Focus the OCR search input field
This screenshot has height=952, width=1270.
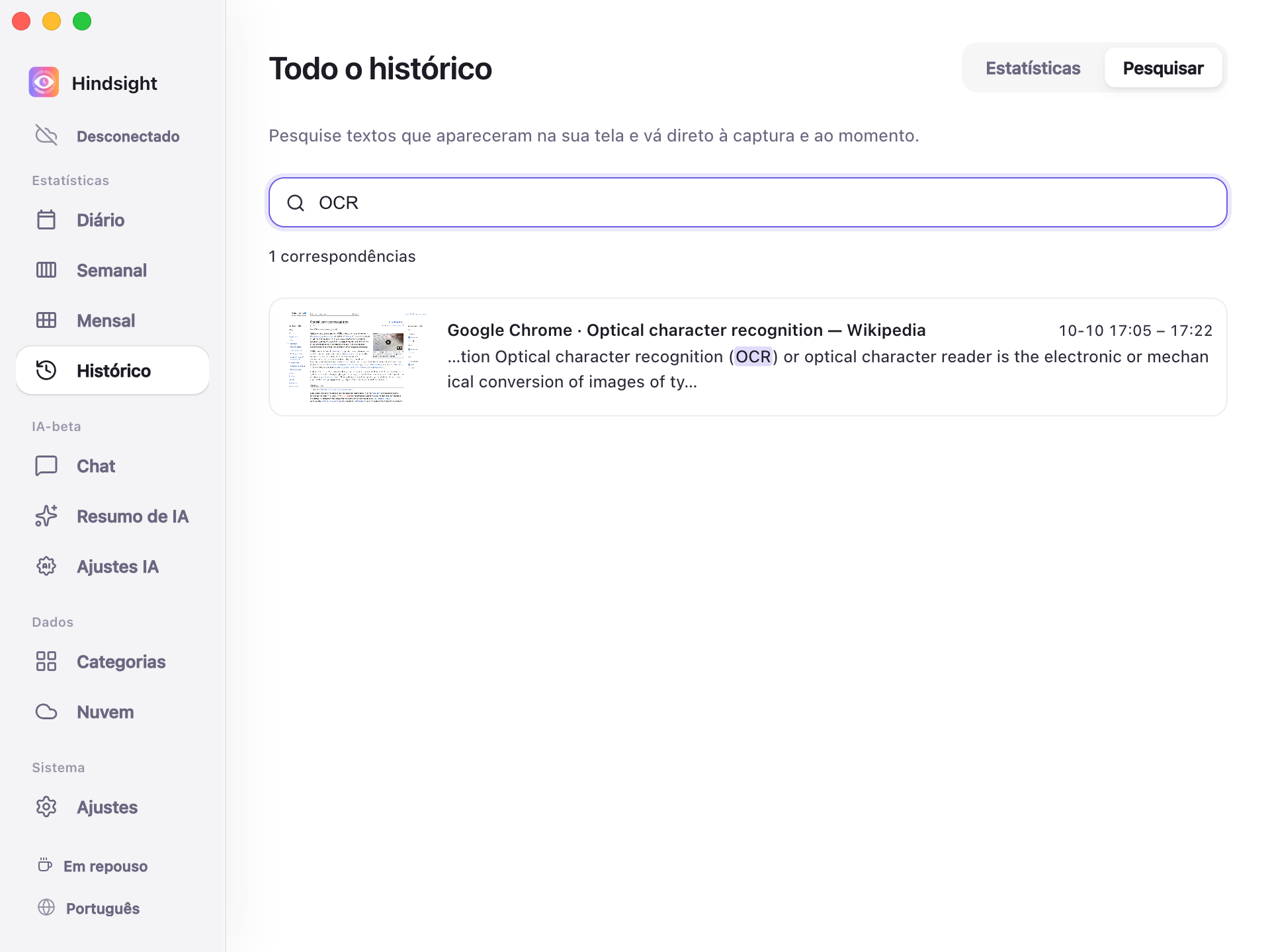click(x=748, y=202)
